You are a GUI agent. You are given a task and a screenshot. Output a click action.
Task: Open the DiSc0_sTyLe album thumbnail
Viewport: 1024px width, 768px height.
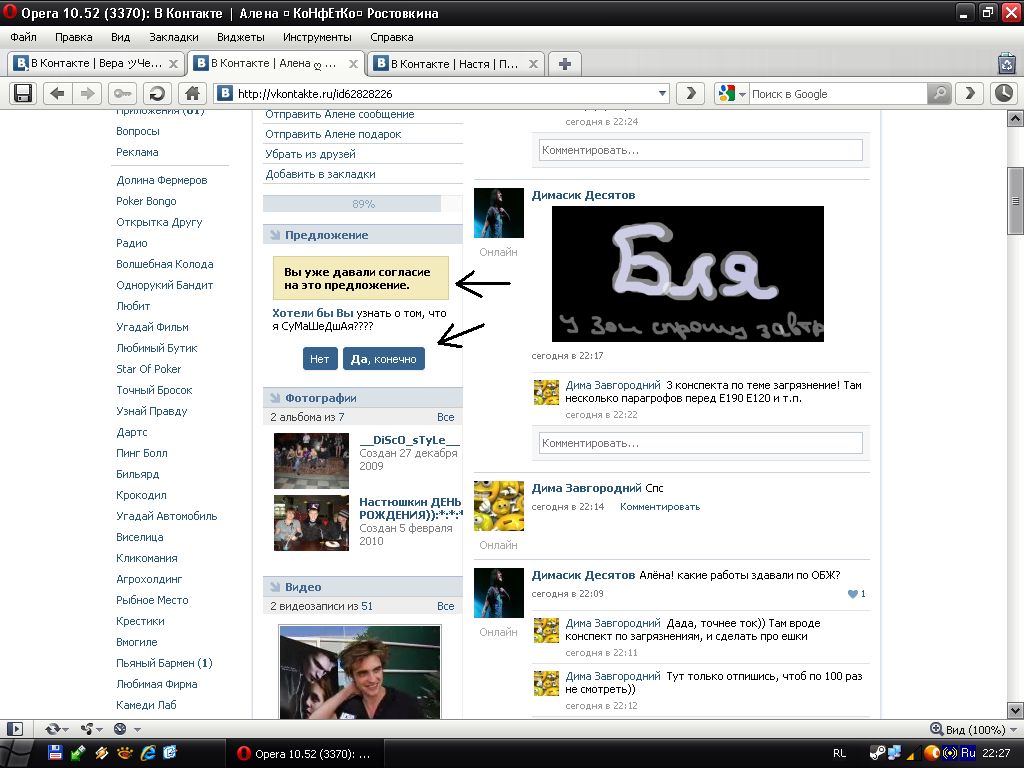pos(311,460)
